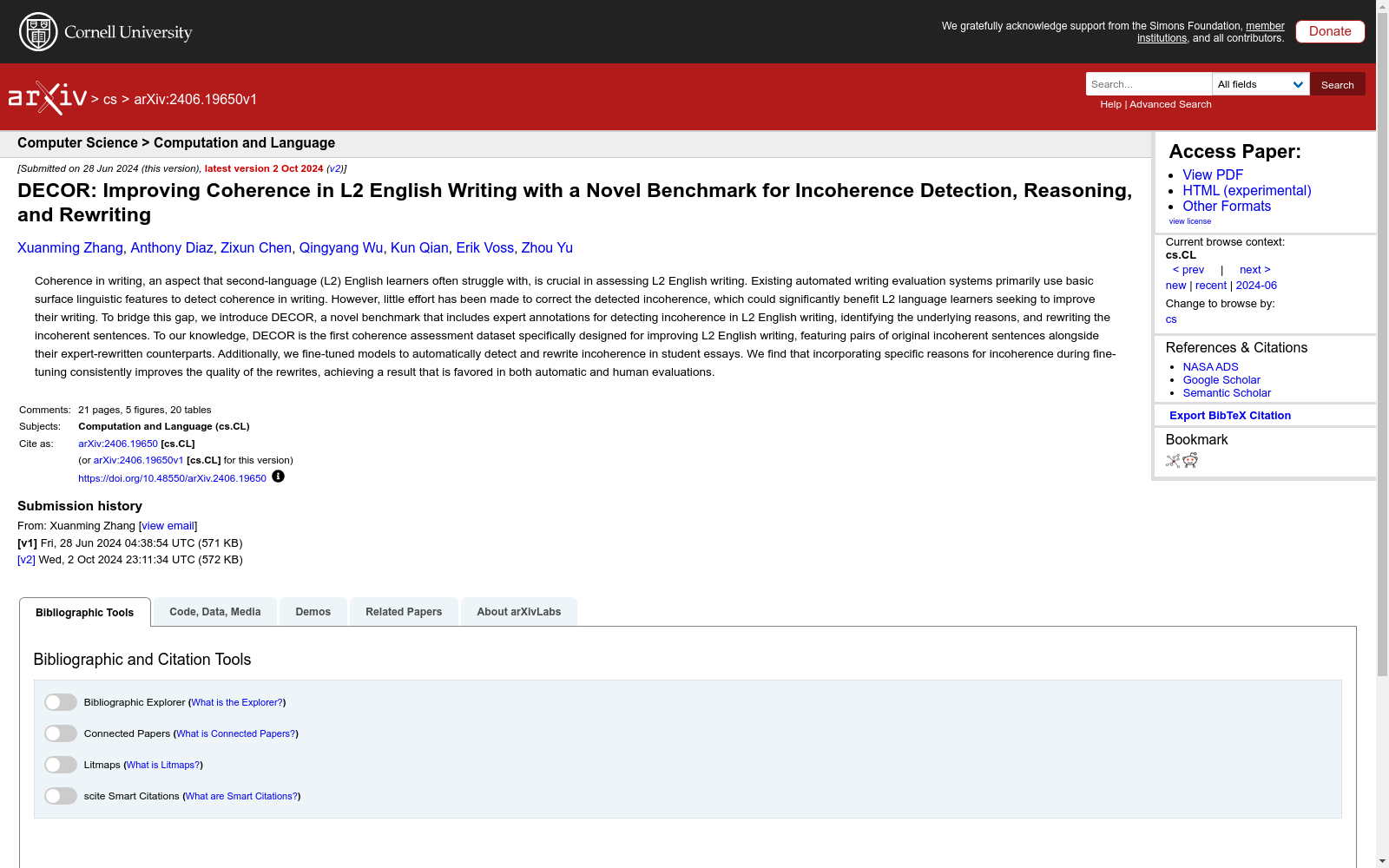Click the arXiv logo
The height and width of the screenshot is (868, 1389).
(48, 98)
